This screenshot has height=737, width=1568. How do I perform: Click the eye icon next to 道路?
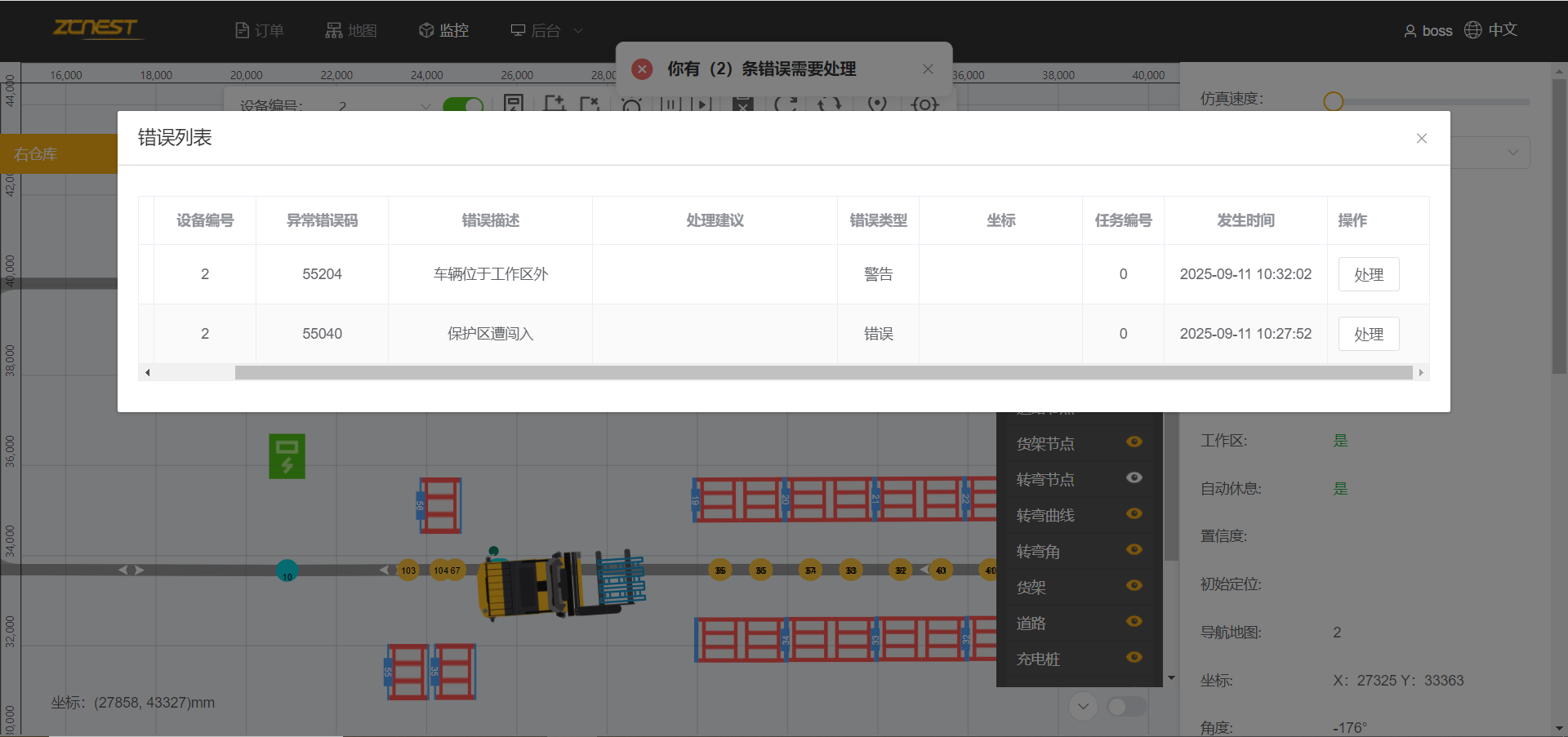click(1134, 621)
